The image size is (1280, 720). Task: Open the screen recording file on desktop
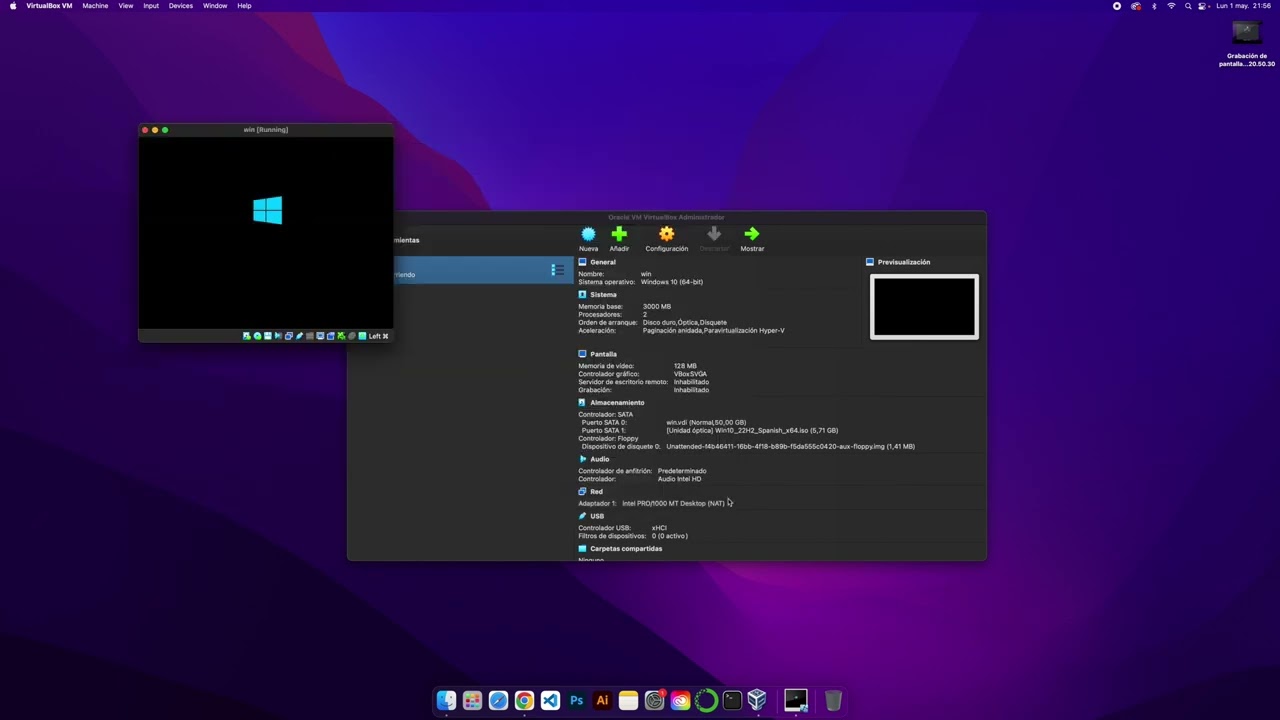coord(1246,44)
